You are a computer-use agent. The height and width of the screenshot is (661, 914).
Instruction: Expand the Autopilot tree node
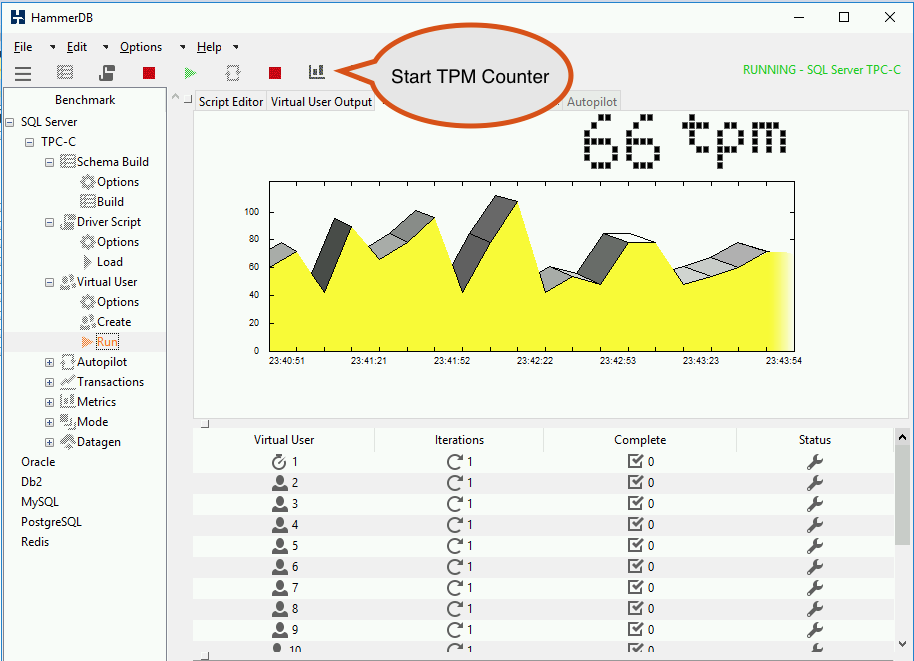[x=50, y=363]
